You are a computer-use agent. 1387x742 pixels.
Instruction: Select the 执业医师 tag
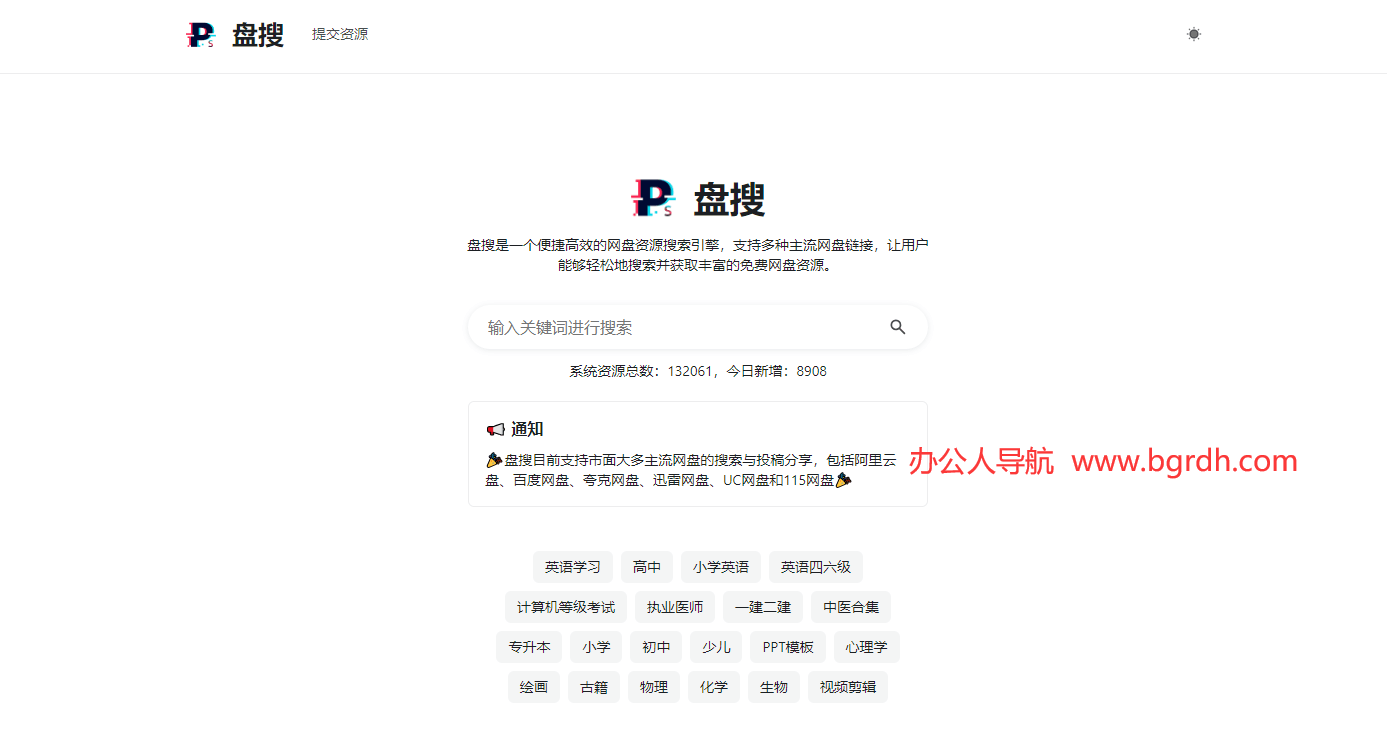pyautogui.click(x=675, y=607)
